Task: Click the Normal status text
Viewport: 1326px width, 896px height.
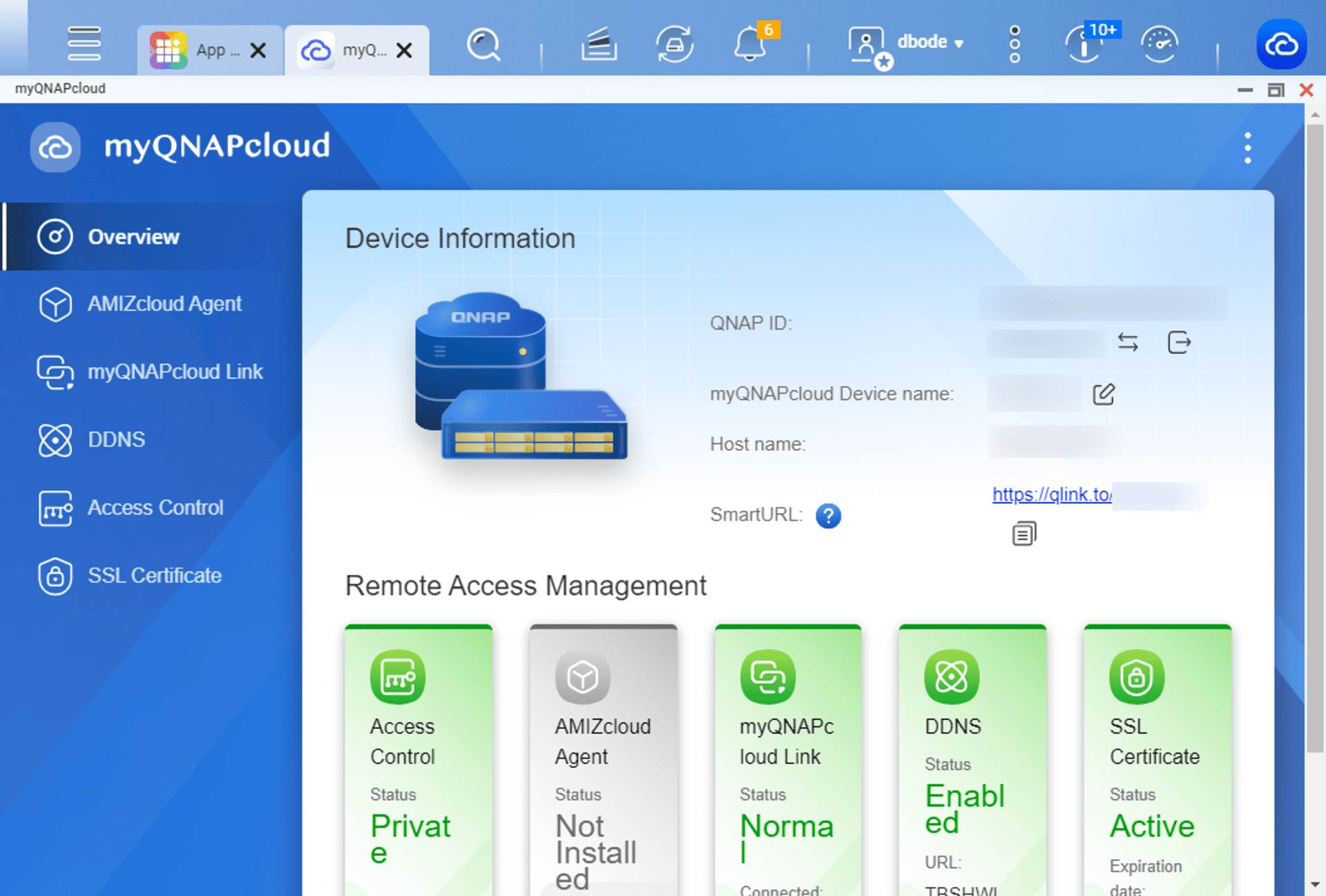Action: coord(787,839)
